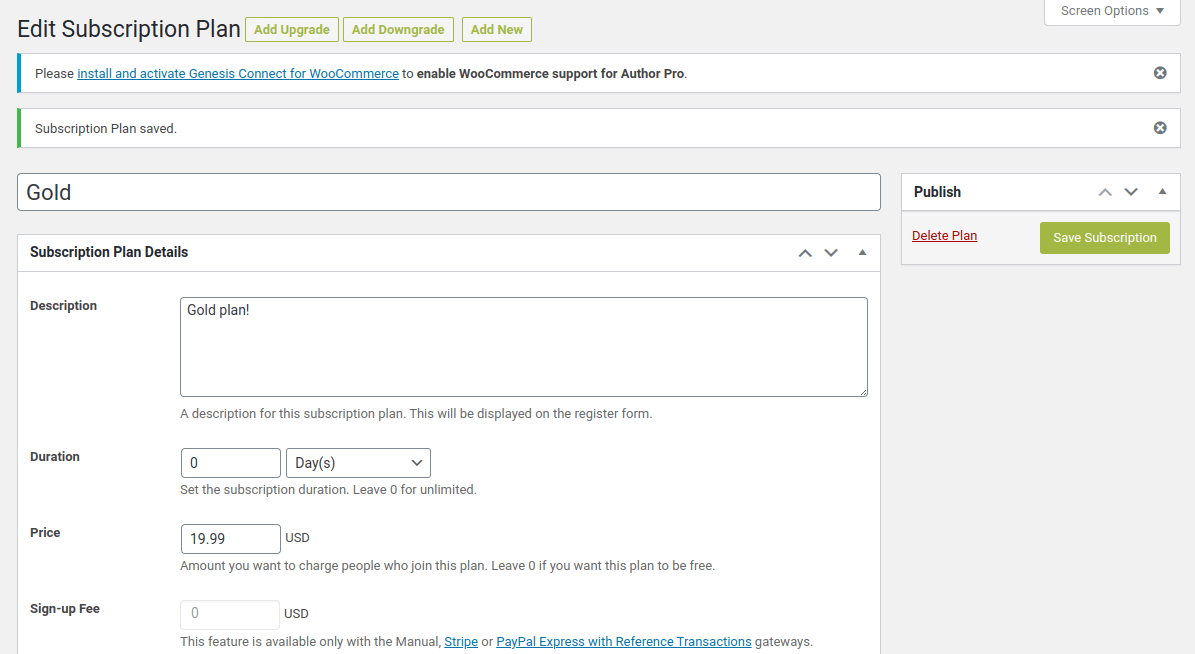This screenshot has width=1195, height=654.
Task: Collapse the Subscription Plan Details panel
Action: pyautogui.click(x=862, y=252)
